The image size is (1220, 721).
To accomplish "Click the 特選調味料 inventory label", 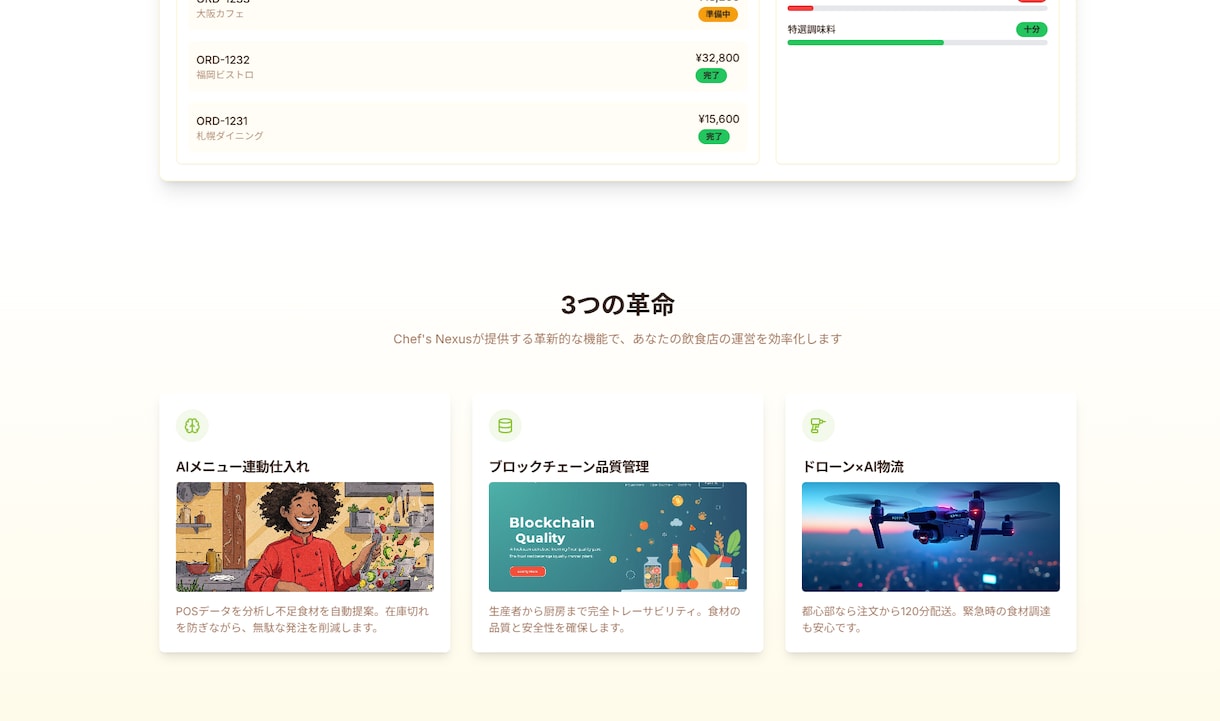I will (812, 30).
